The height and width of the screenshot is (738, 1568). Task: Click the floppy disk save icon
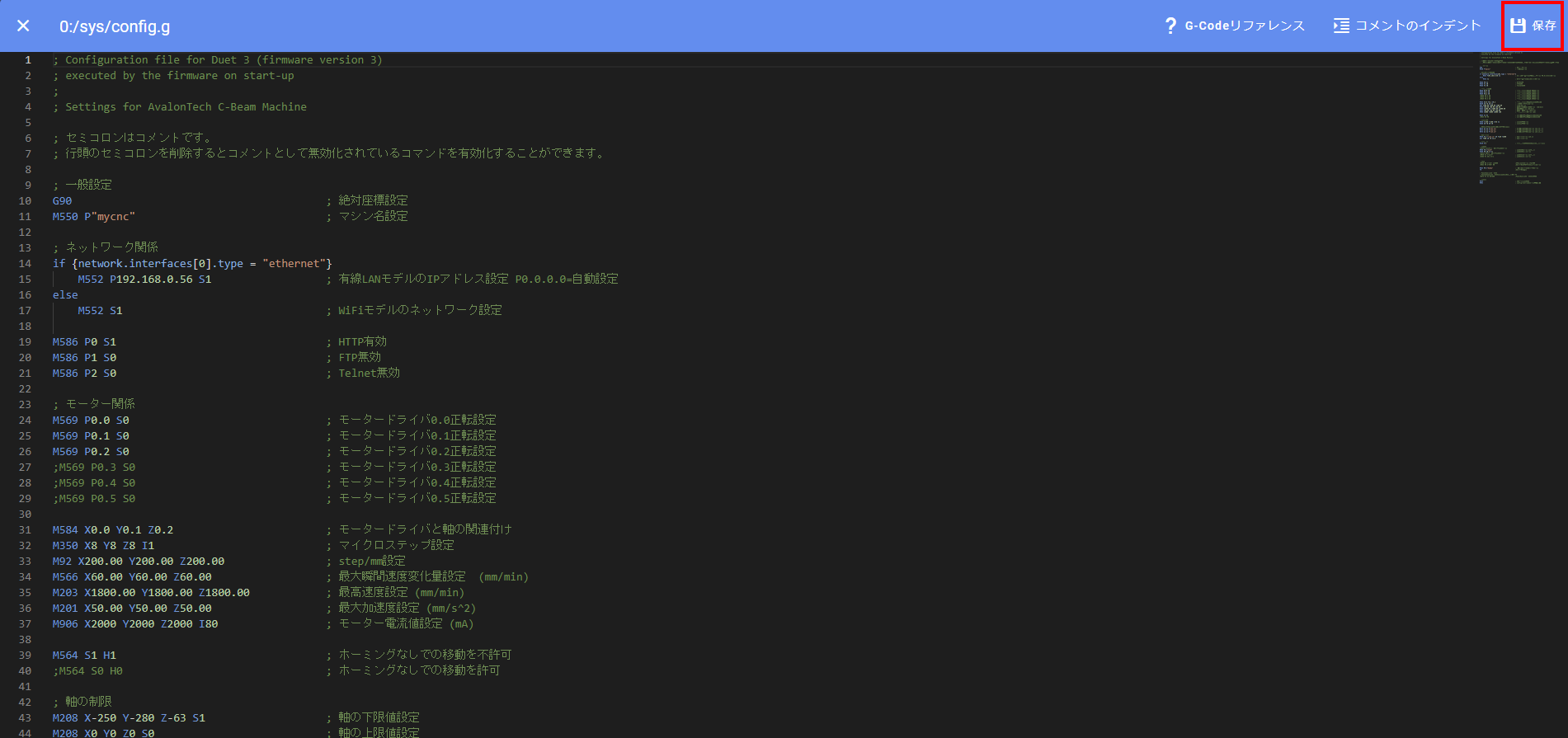[1518, 26]
